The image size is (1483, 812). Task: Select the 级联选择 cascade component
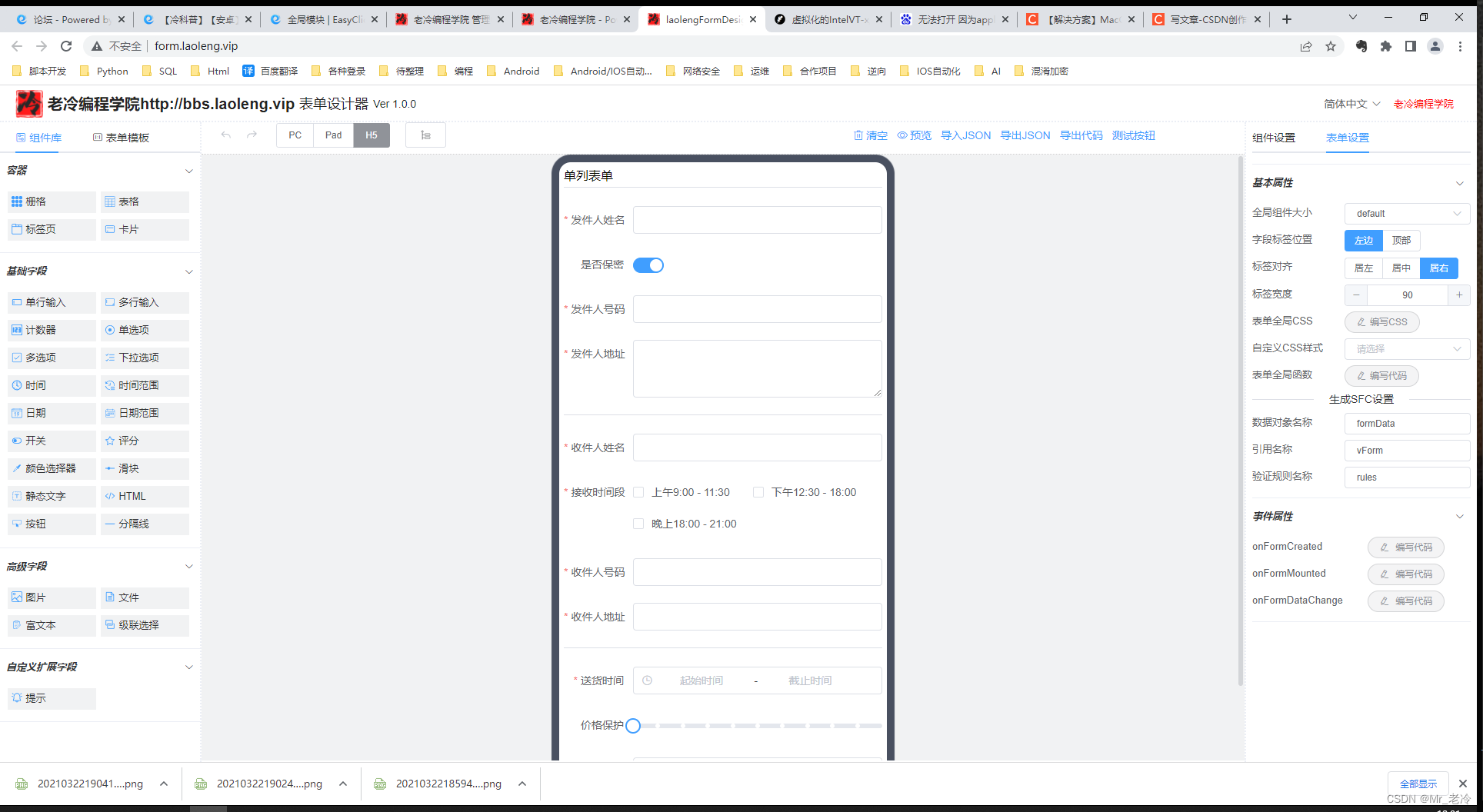click(142, 625)
